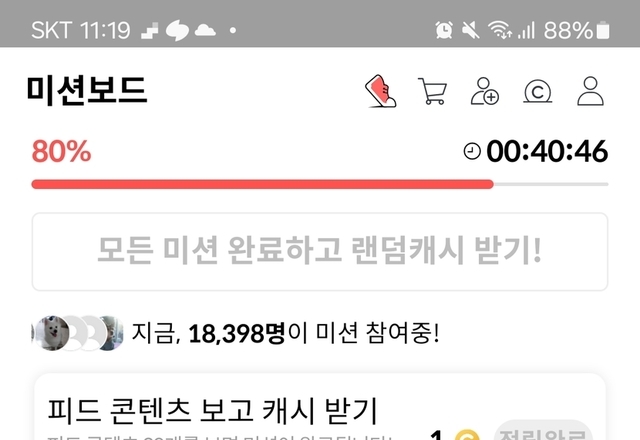
Task: Tap the 미션보드 page title
Action: (x=87, y=90)
